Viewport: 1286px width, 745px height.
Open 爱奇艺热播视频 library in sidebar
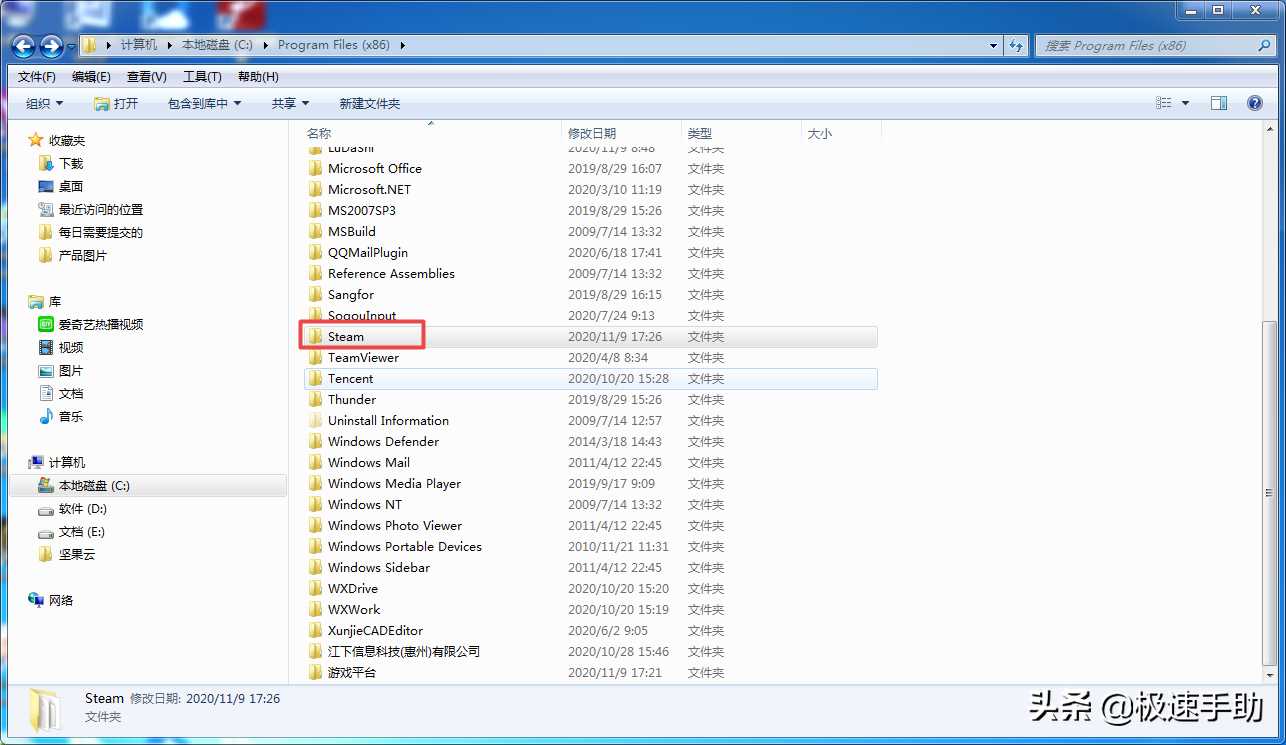pyautogui.click(x=100, y=324)
